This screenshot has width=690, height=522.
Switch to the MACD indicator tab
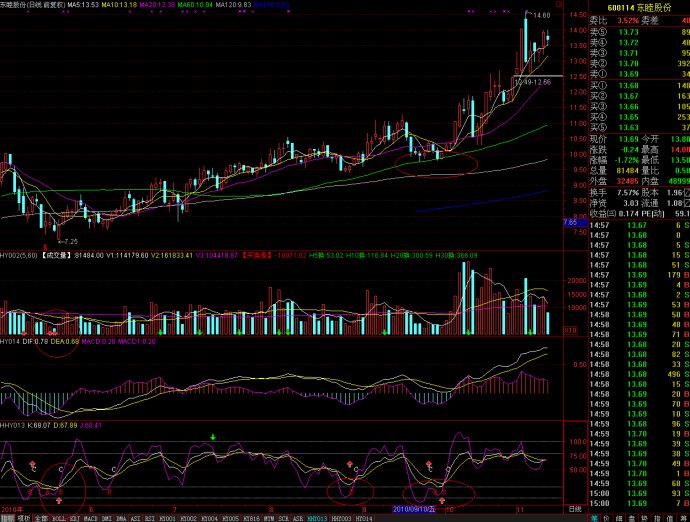[x=90, y=518]
